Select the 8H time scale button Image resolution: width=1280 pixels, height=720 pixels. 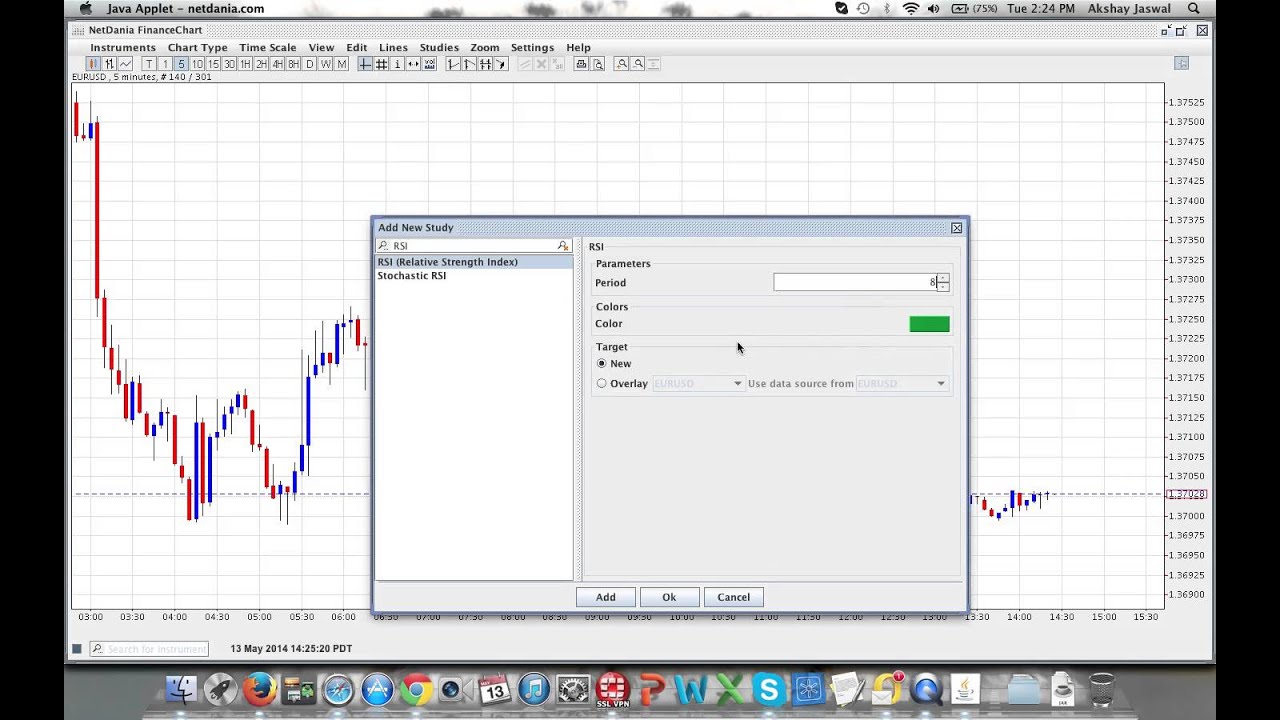(293, 64)
